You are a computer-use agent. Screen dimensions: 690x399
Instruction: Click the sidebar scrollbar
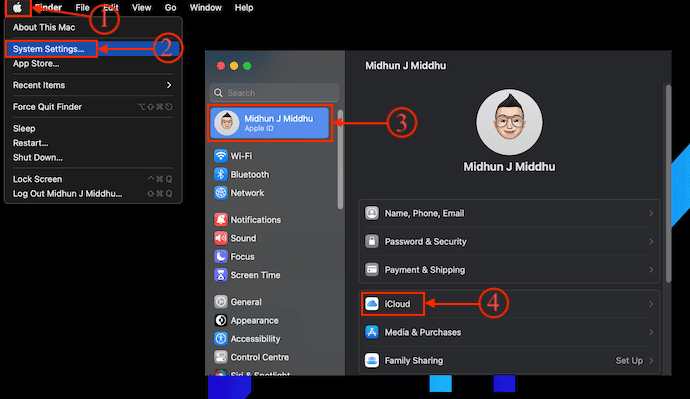340,159
